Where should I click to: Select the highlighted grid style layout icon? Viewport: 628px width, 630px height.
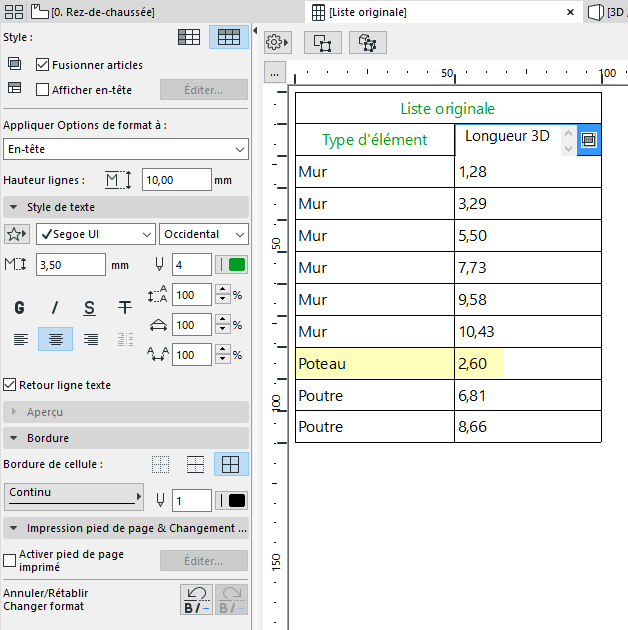pyautogui.click(x=229, y=37)
